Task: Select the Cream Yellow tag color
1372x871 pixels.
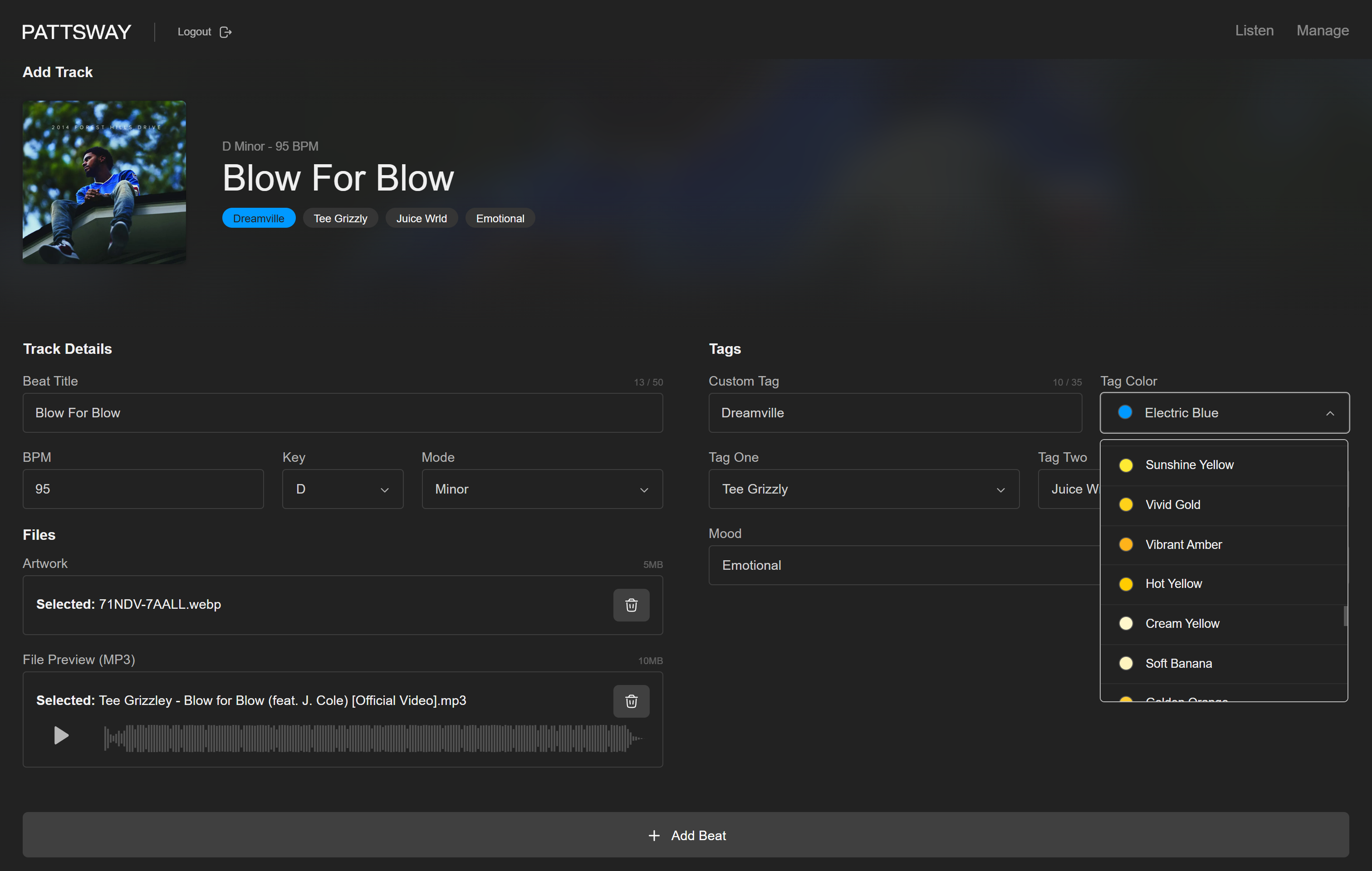Action: (x=1183, y=623)
